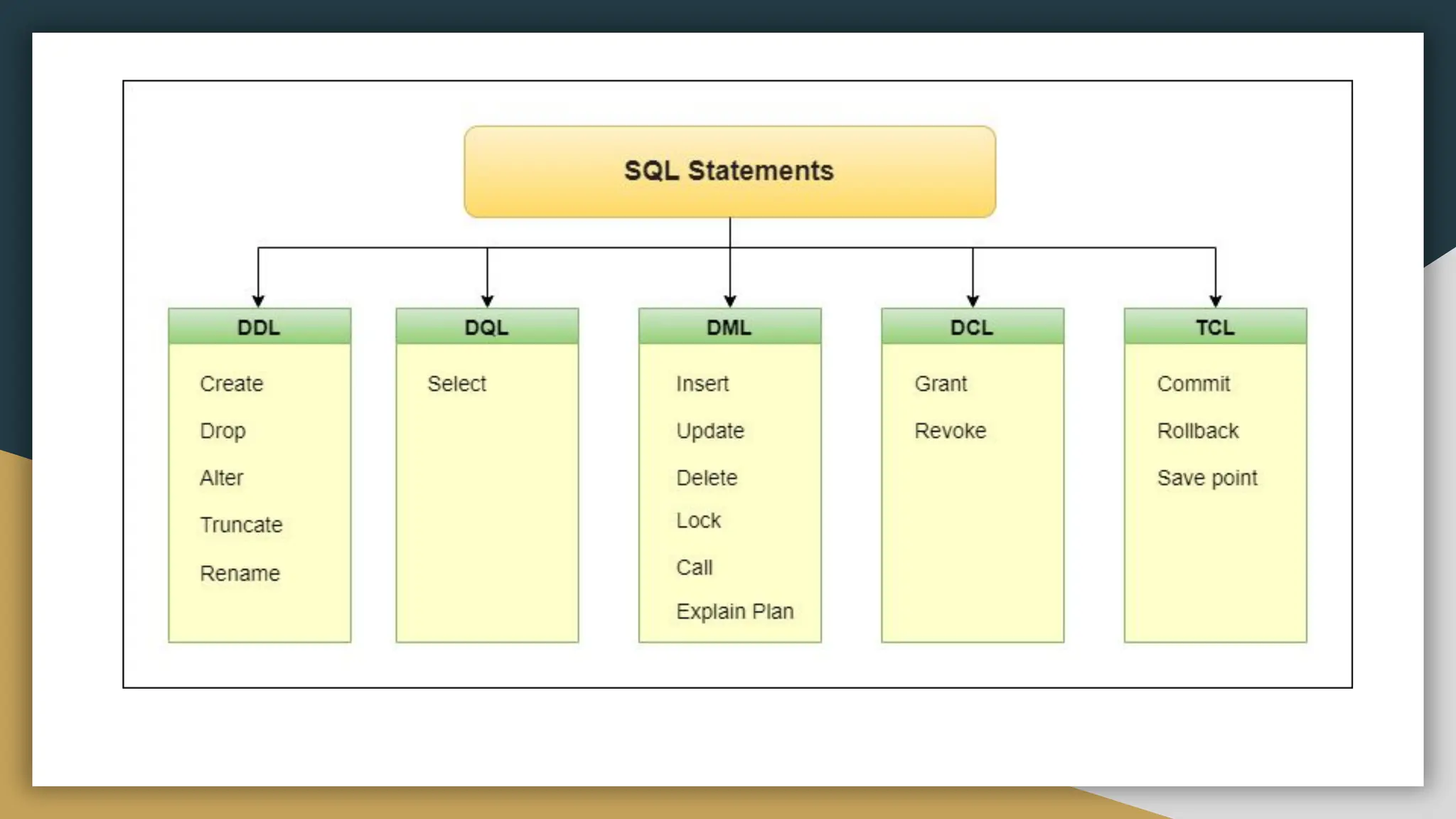Viewport: 1456px width, 819px height.
Task: Click the Grant entry in DCL
Action: pos(941,384)
